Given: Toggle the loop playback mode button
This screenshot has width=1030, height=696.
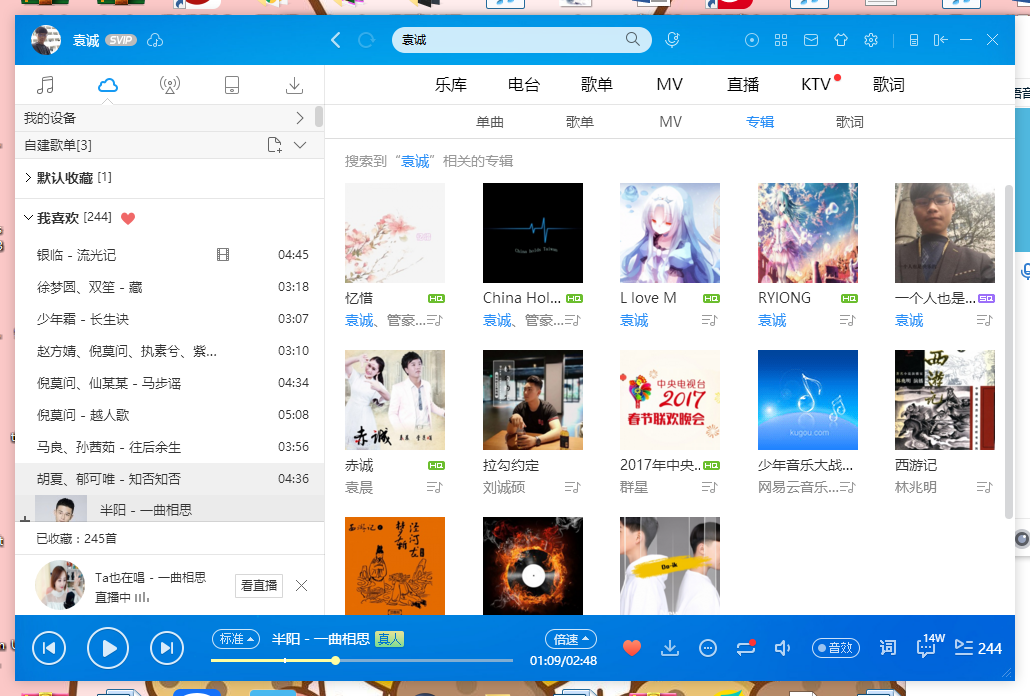Looking at the screenshot, I should coord(746,648).
